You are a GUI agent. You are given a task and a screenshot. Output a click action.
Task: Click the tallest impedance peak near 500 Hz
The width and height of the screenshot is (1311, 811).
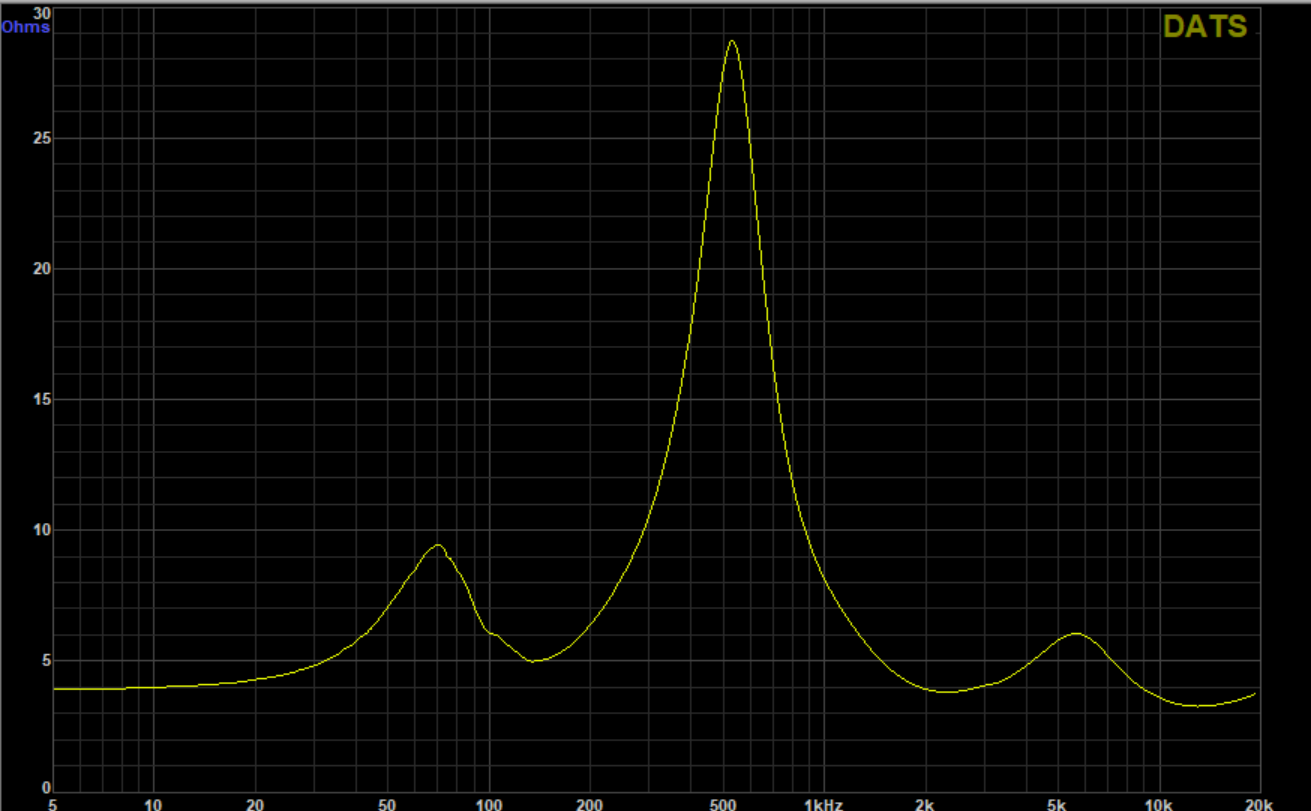tap(732, 41)
